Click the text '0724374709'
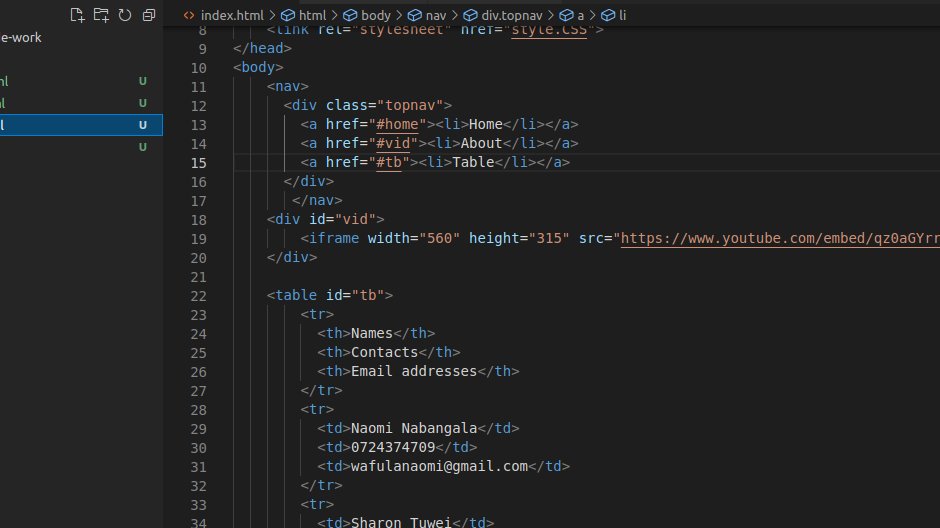The image size is (940, 528). (393, 448)
